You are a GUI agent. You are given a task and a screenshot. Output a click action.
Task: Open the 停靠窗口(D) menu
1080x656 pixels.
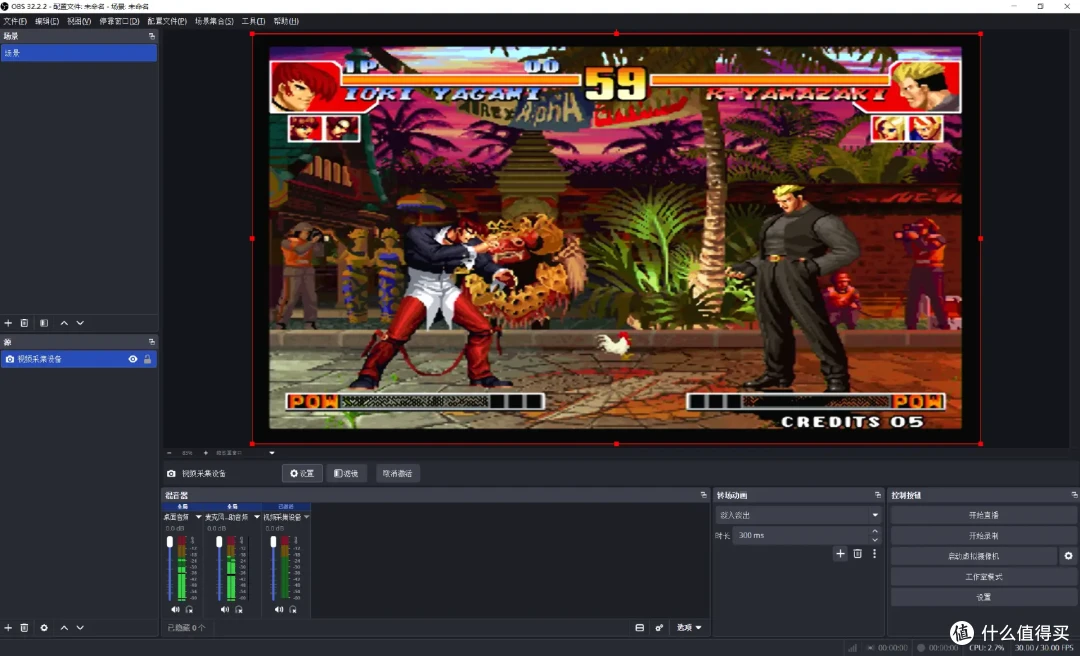[119, 21]
